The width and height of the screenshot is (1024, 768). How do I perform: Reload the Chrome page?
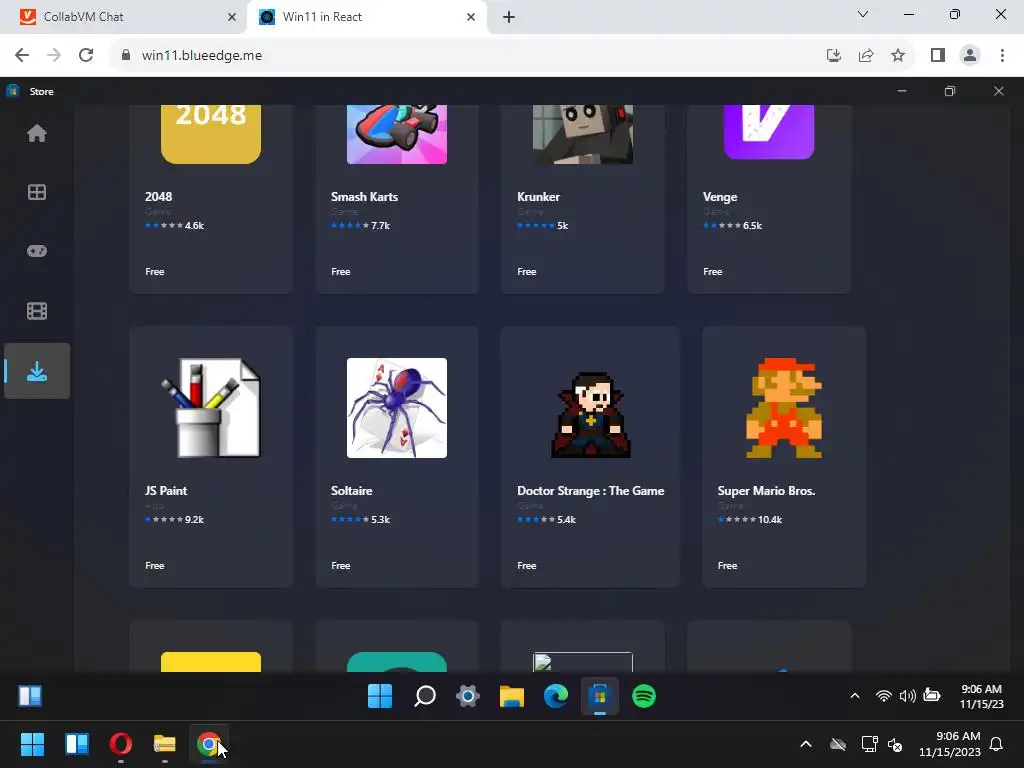pos(86,55)
